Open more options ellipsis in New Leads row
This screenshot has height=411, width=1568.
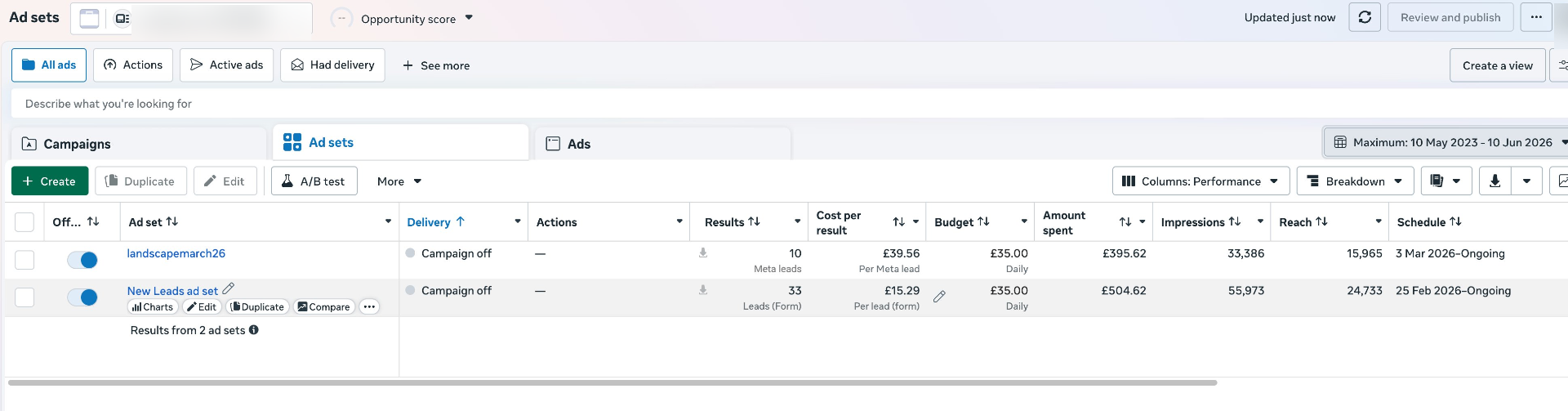[x=369, y=307]
